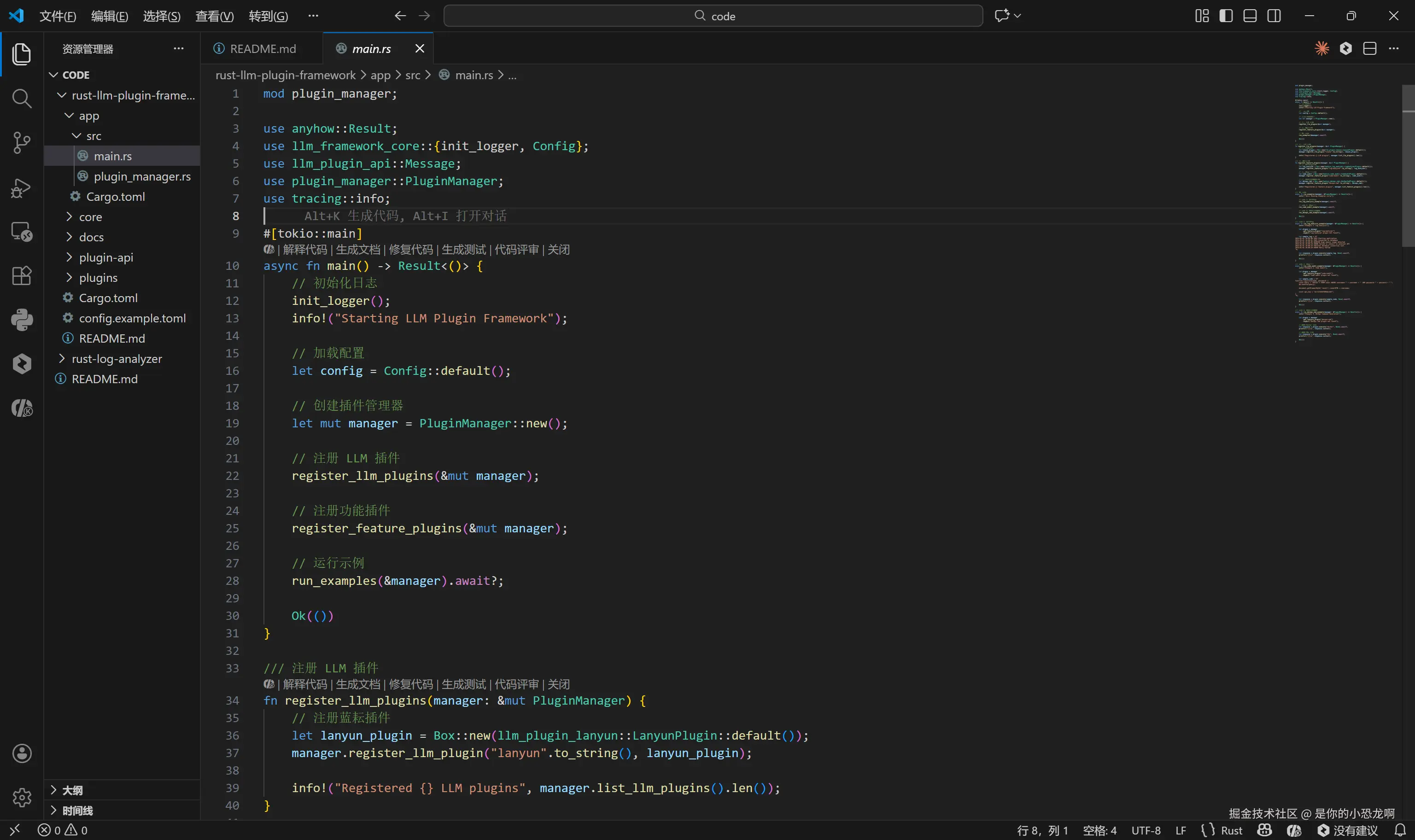
Task: Expand the 大纲 outline section
Action: [72, 790]
